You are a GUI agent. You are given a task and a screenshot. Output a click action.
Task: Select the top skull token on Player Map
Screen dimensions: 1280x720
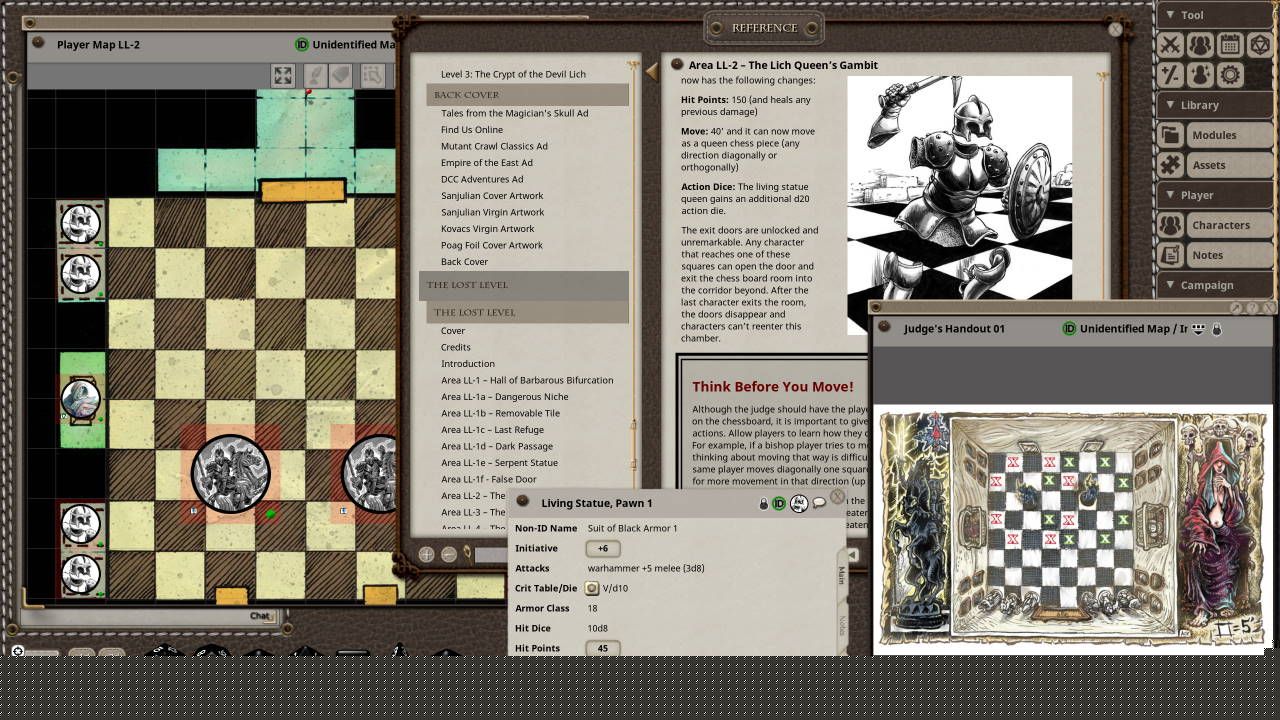[x=80, y=223]
